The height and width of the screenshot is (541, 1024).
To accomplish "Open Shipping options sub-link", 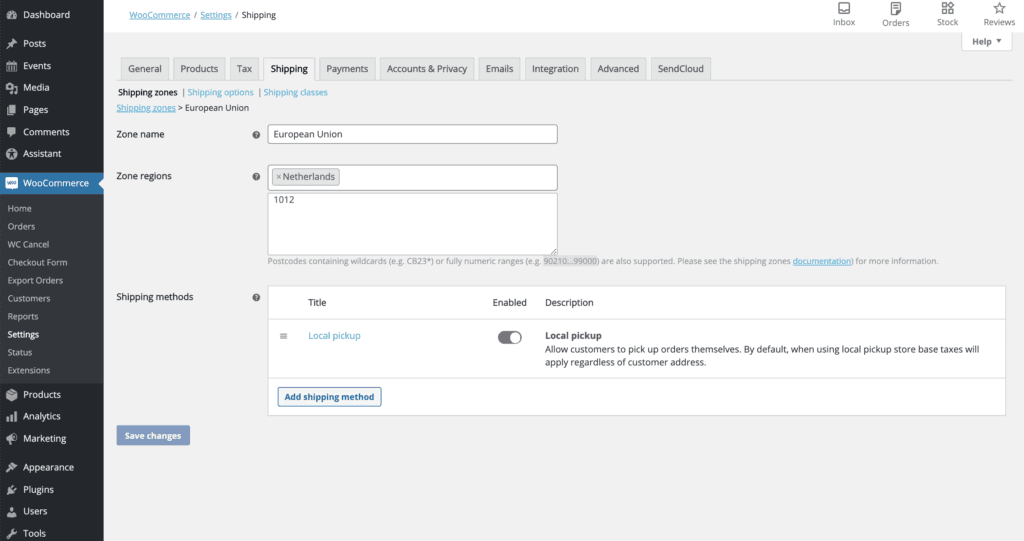I will tap(220, 92).
